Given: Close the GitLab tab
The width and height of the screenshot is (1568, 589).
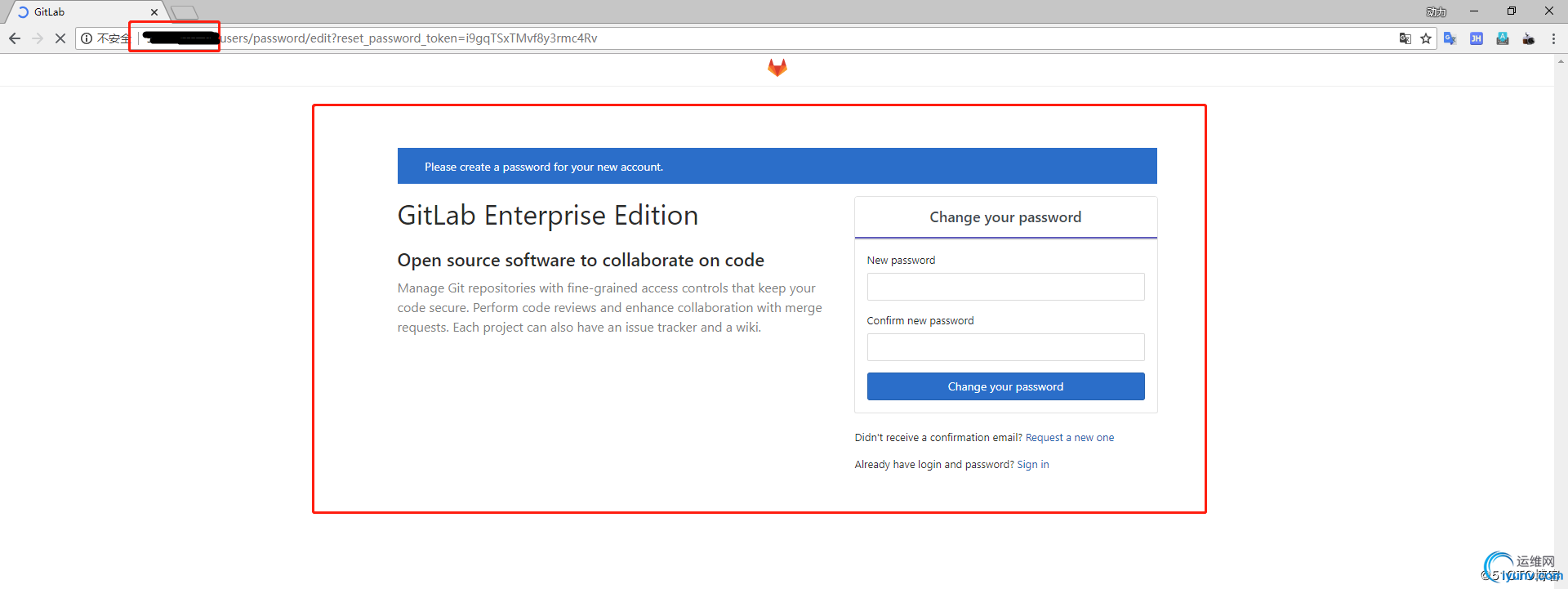Looking at the screenshot, I should point(154,12).
